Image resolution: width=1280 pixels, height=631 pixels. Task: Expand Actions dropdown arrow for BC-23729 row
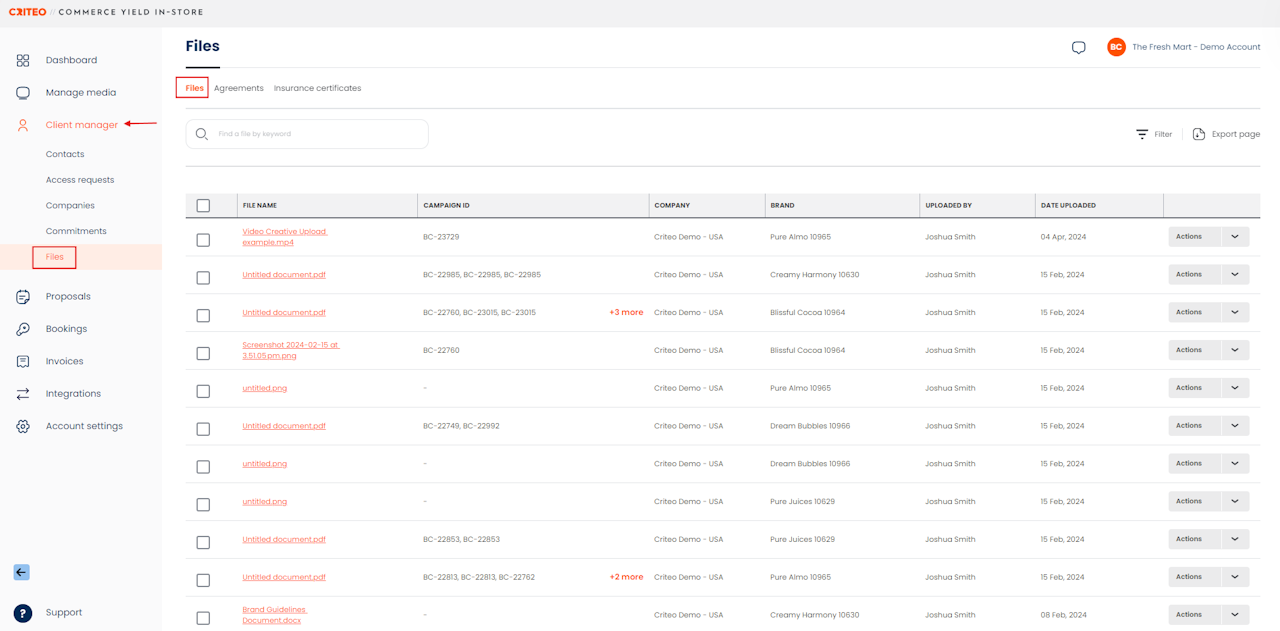[x=1234, y=237]
